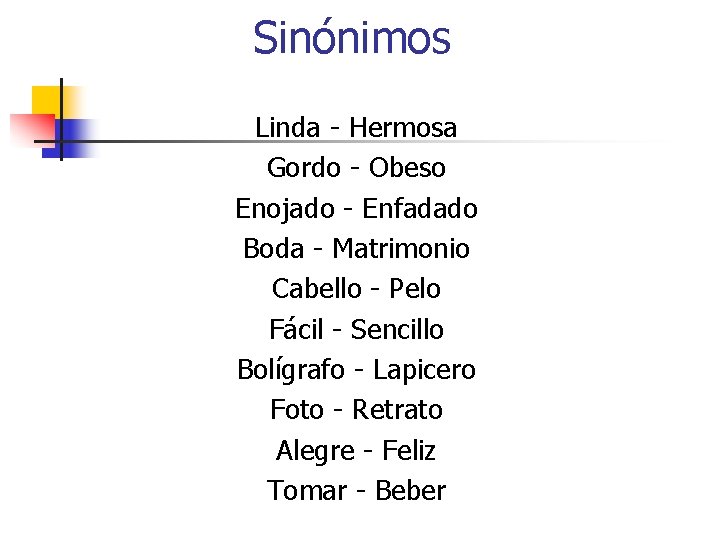The height and width of the screenshot is (540, 720).
Task: Click the word Lapicero
Action: [424, 371]
